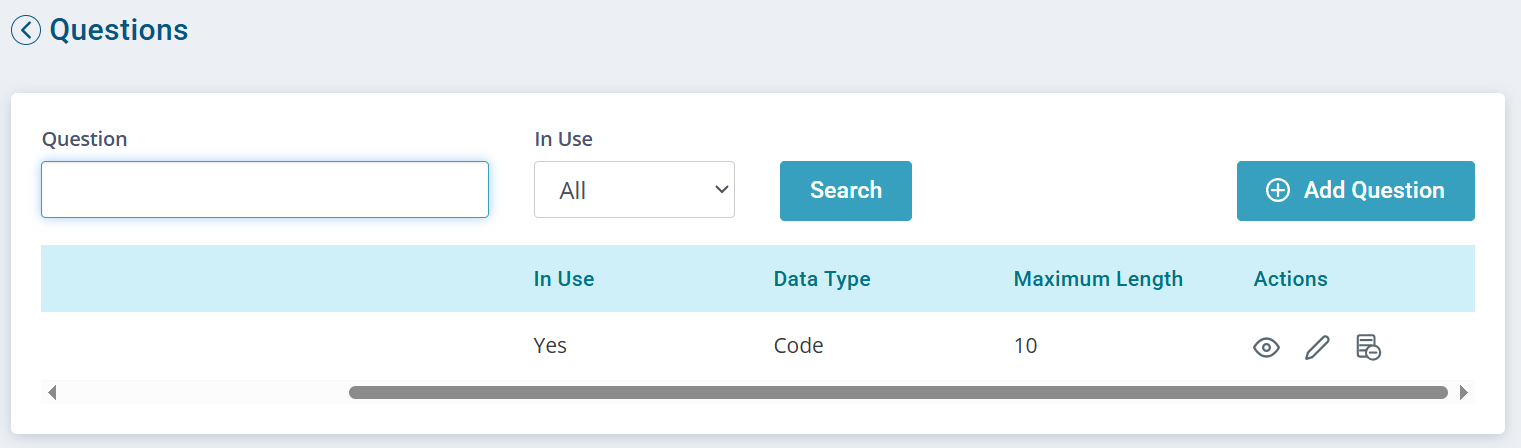
Task: Click the Questions page title
Action: (x=119, y=30)
